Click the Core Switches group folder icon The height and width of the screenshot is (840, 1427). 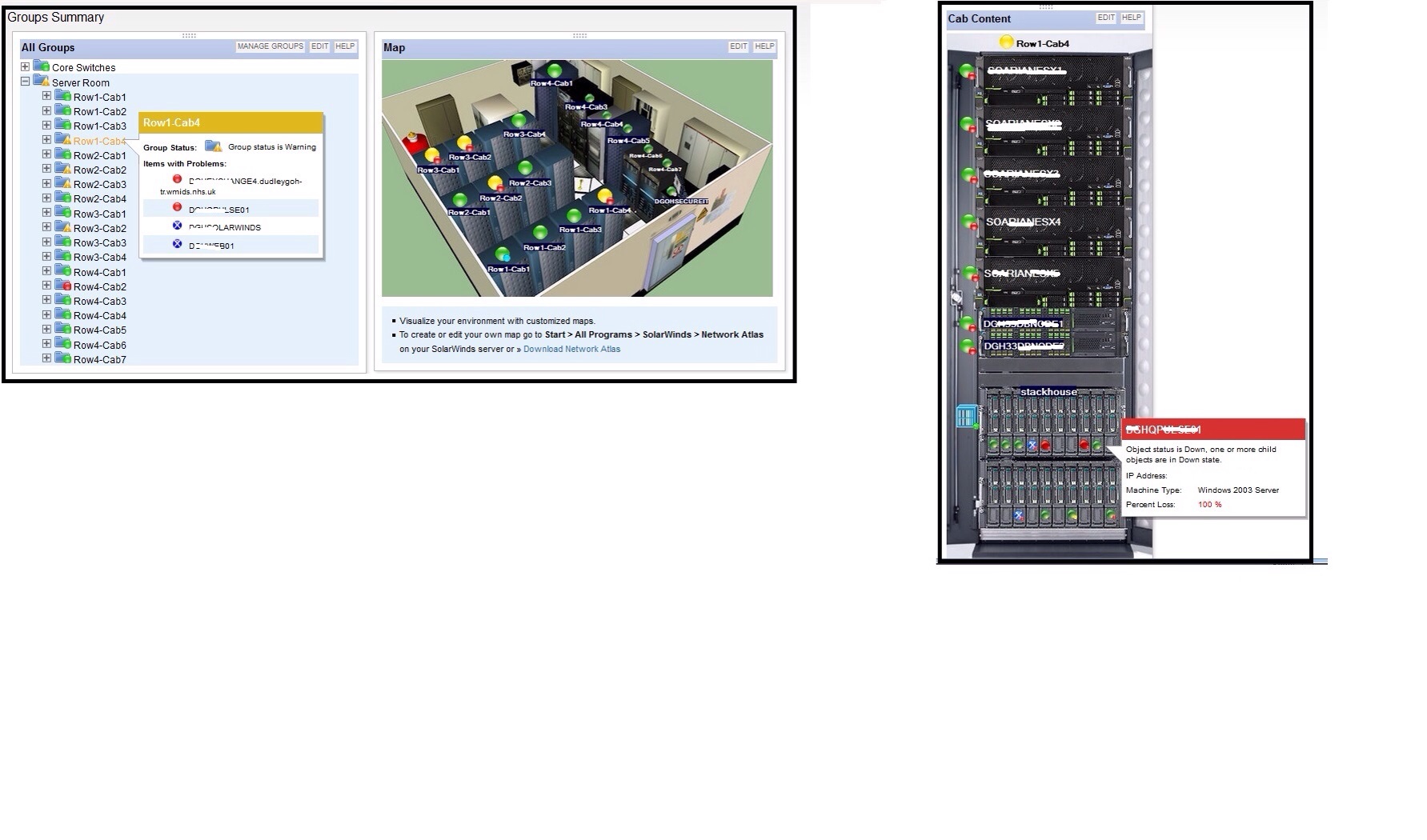point(41,66)
